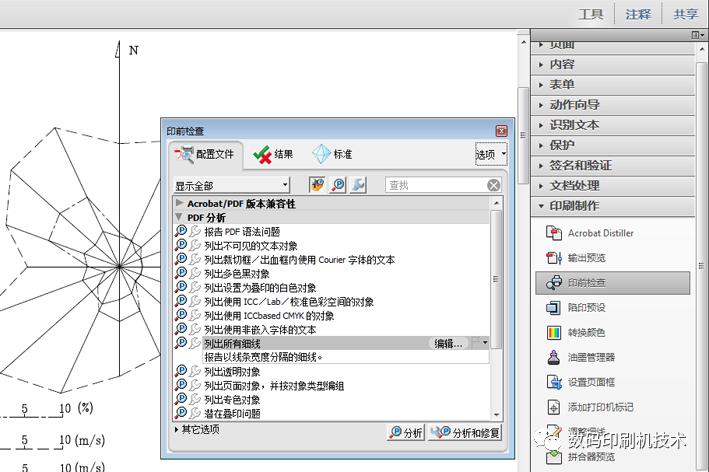Select 列出页面对象，并按对象类型编组 check
The height and width of the screenshot is (472, 709).
click(274, 386)
